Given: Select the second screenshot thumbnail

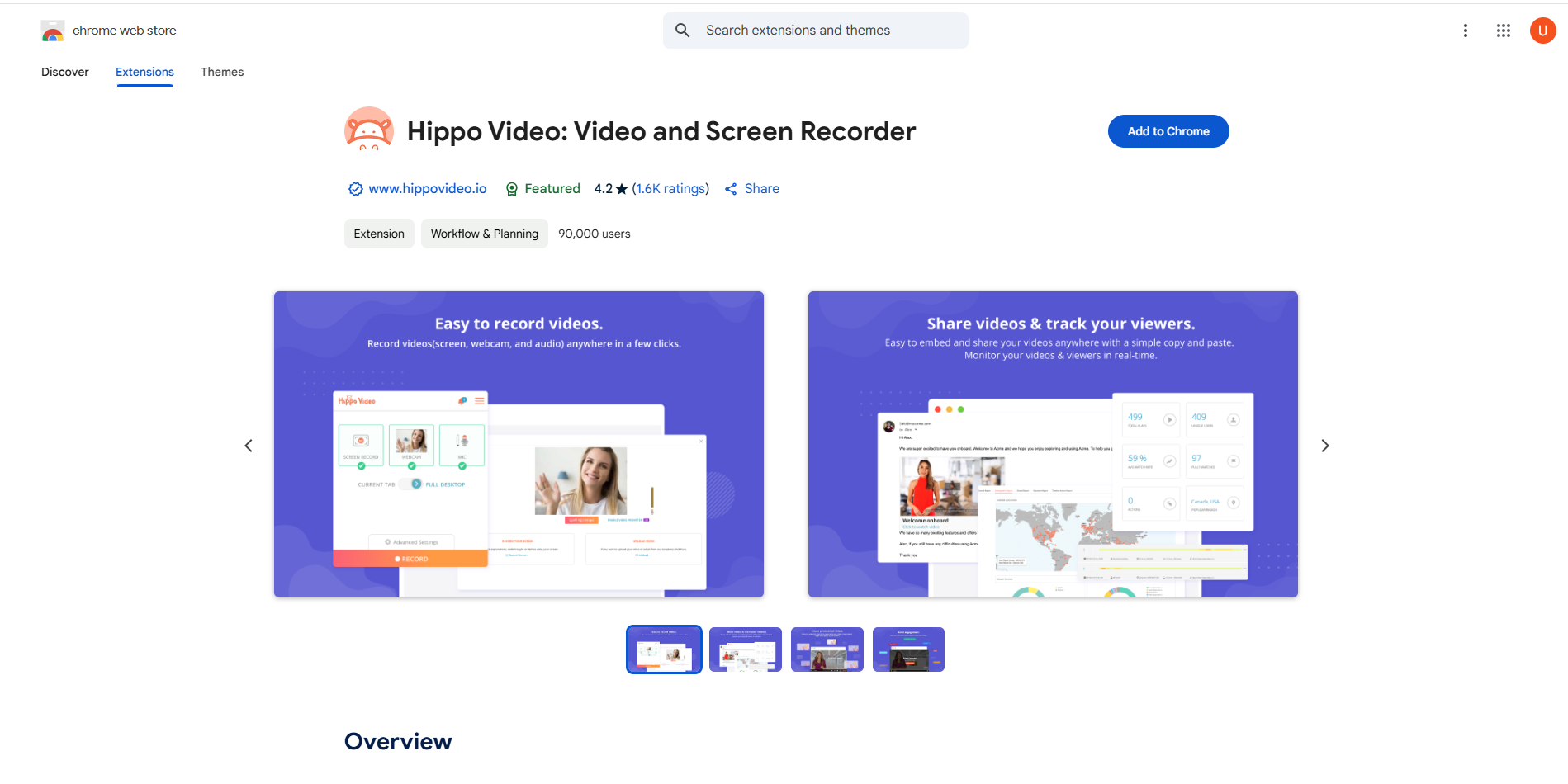Looking at the screenshot, I should pyautogui.click(x=745, y=649).
